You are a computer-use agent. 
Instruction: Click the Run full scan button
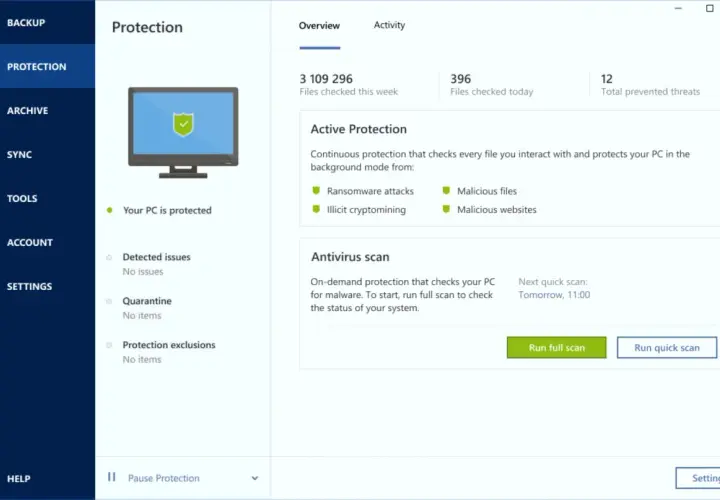pyautogui.click(x=557, y=348)
